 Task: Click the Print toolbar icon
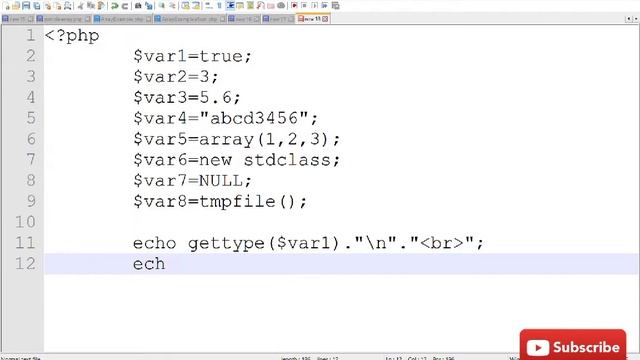tap(68, 6)
